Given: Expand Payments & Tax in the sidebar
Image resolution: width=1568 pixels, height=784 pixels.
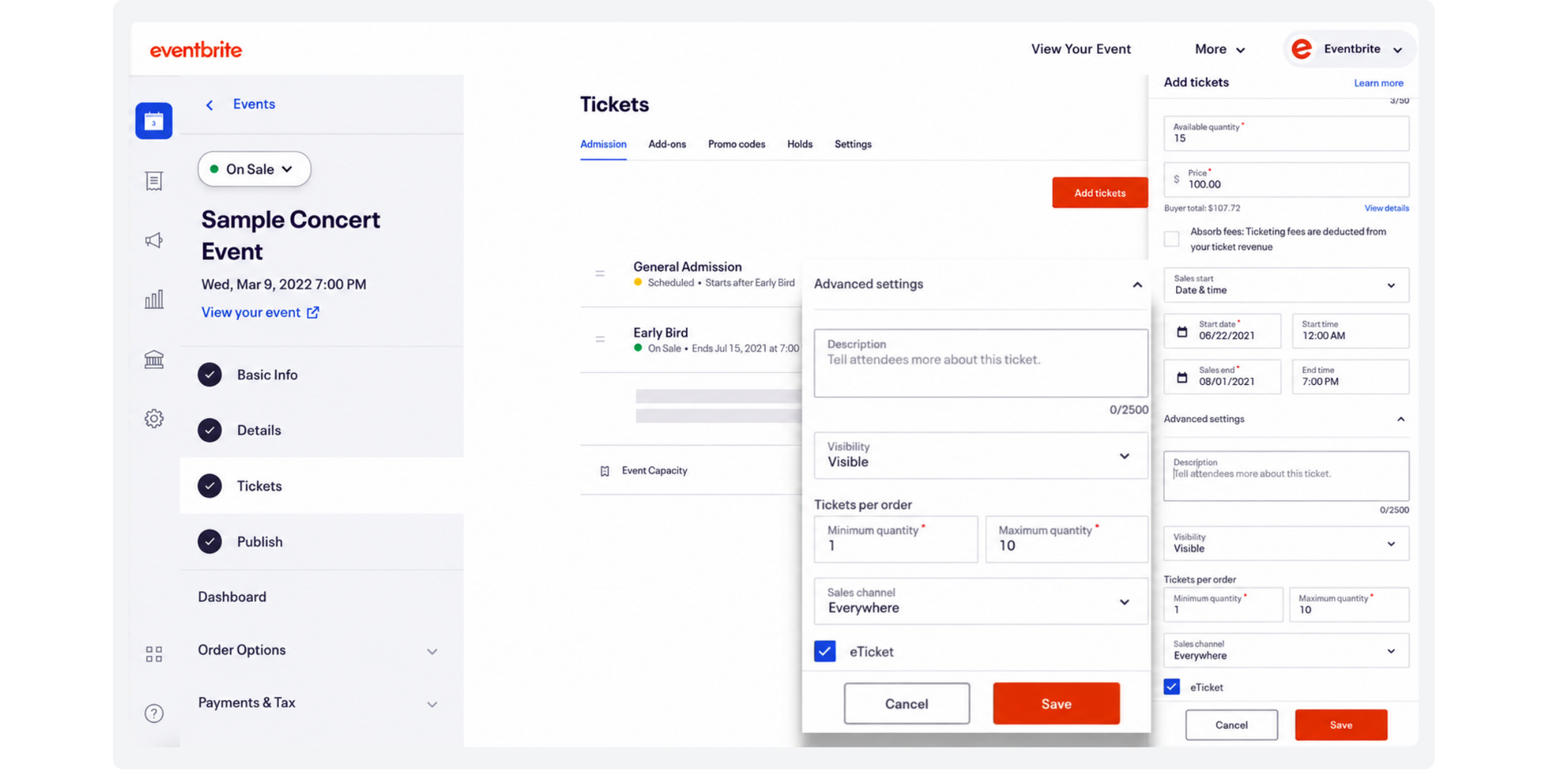Looking at the screenshot, I should 432,704.
